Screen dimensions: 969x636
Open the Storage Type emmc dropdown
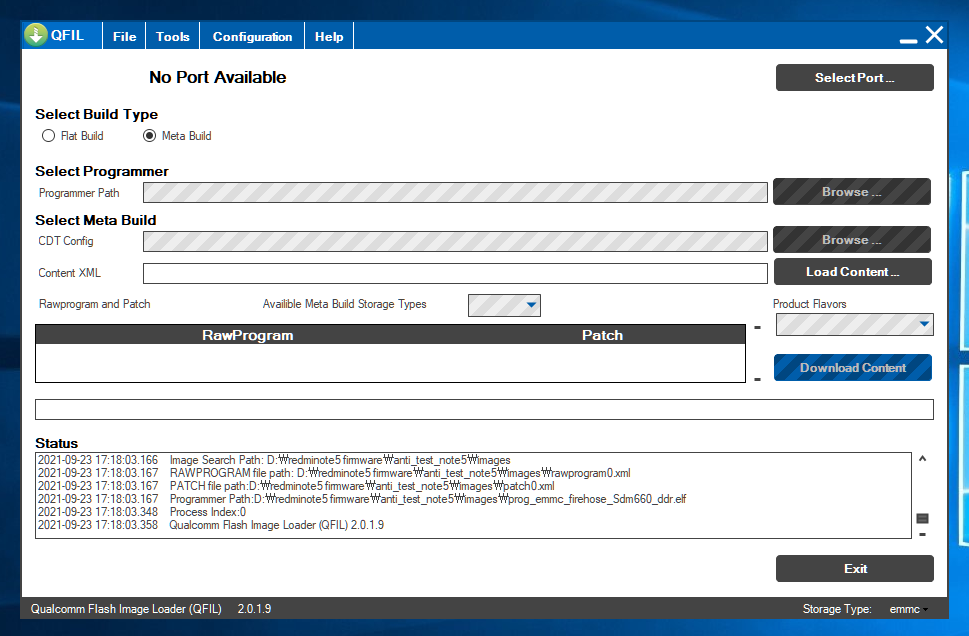click(x=908, y=609)
